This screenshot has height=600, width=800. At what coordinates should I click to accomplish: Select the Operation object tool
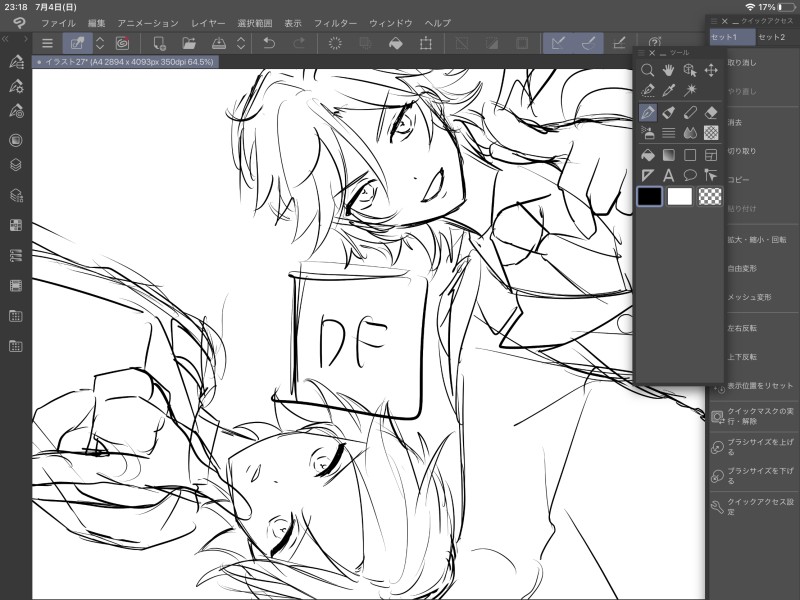point(690,70)
